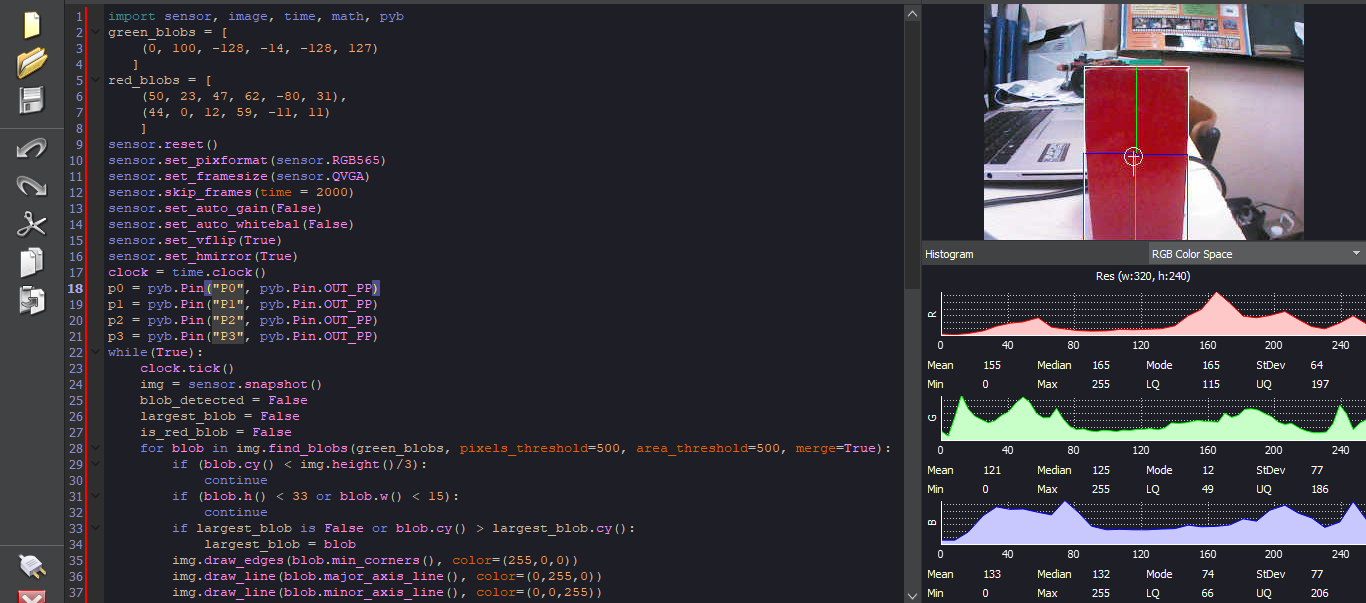
Task: Click the editor scrollbar up arrow
Action: [x=911, y=12]
